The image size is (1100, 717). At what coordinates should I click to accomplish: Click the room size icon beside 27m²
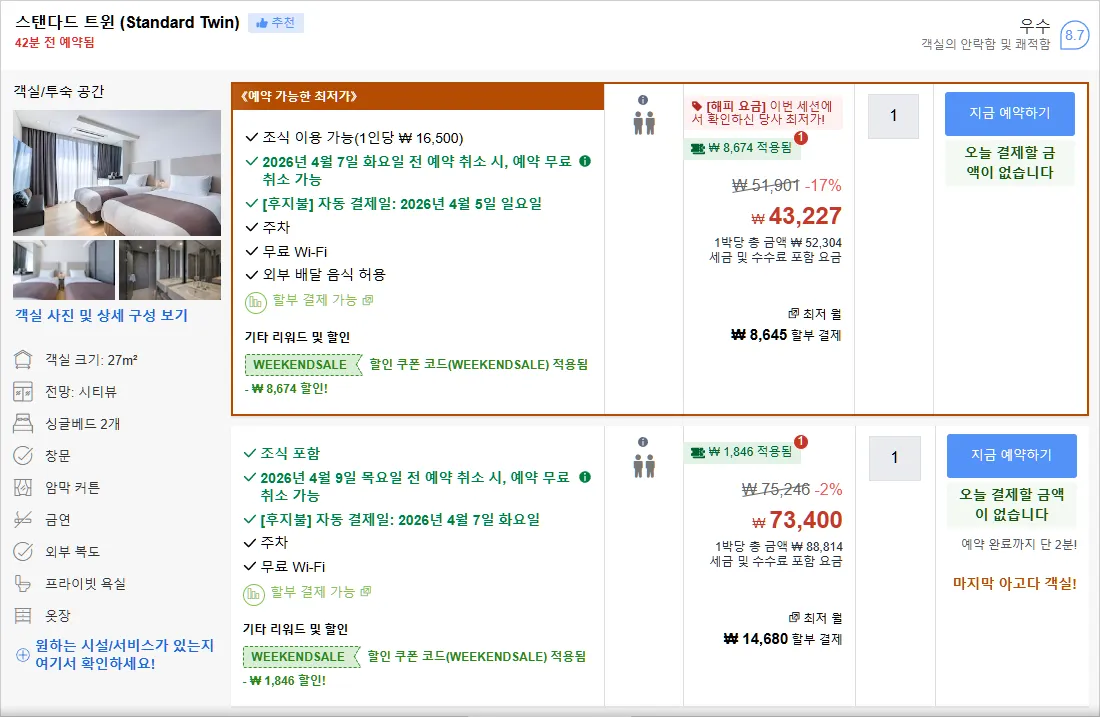[23, 360]
